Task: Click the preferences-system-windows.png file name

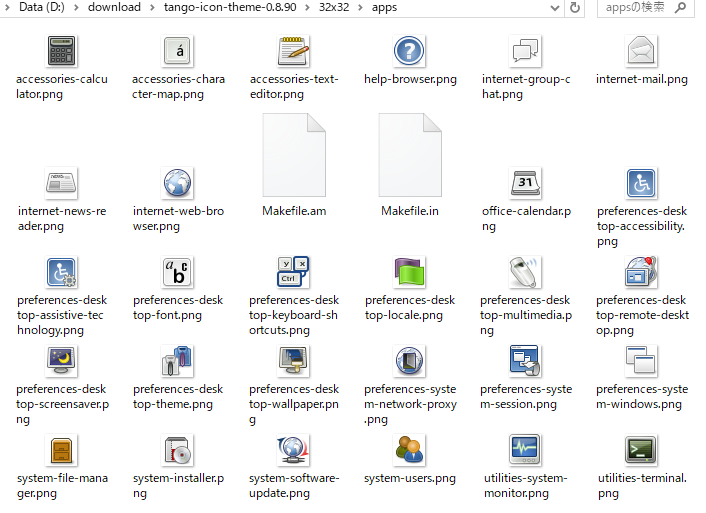Action: point(642,396)
